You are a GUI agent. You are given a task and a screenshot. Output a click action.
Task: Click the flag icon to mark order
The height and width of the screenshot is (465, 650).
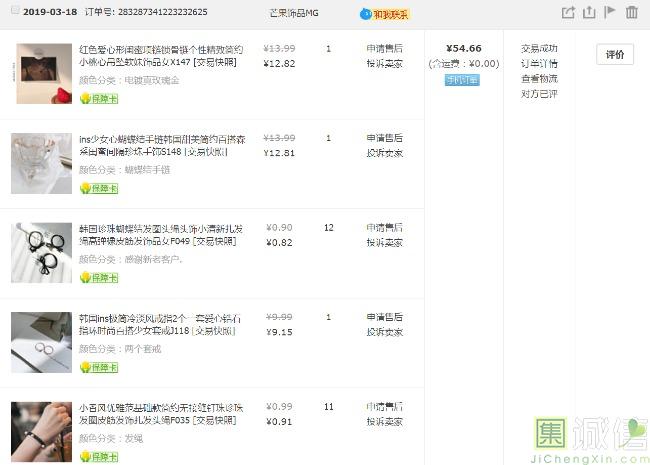click(x=610, y=13)
